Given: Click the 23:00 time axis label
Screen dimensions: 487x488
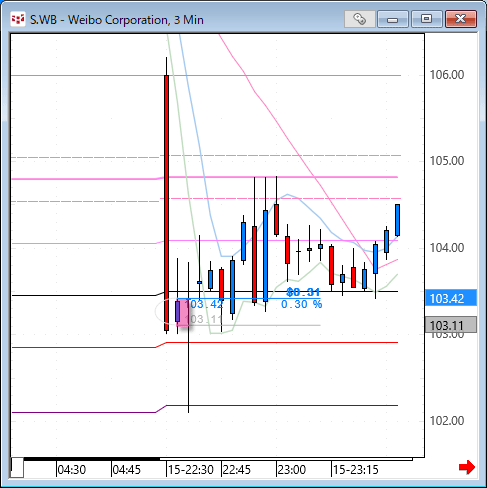Looking at the screenshot, I should [292, 470].
